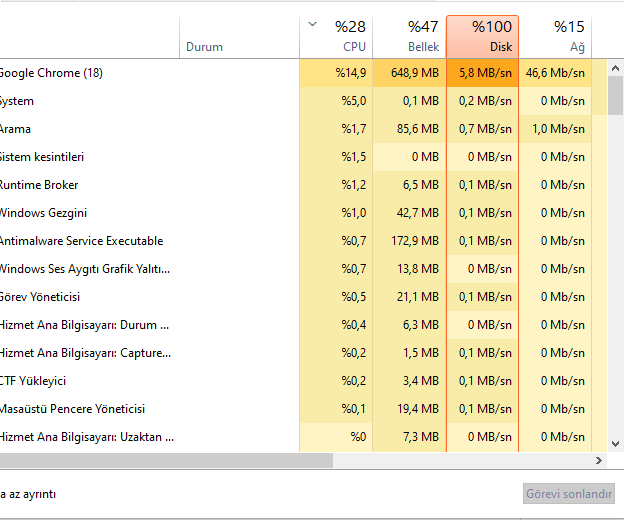The width and height of the screenshot is (624, 520).
Task: Select the Google Chrome (18) process row
Action: (x=51, y=73)
